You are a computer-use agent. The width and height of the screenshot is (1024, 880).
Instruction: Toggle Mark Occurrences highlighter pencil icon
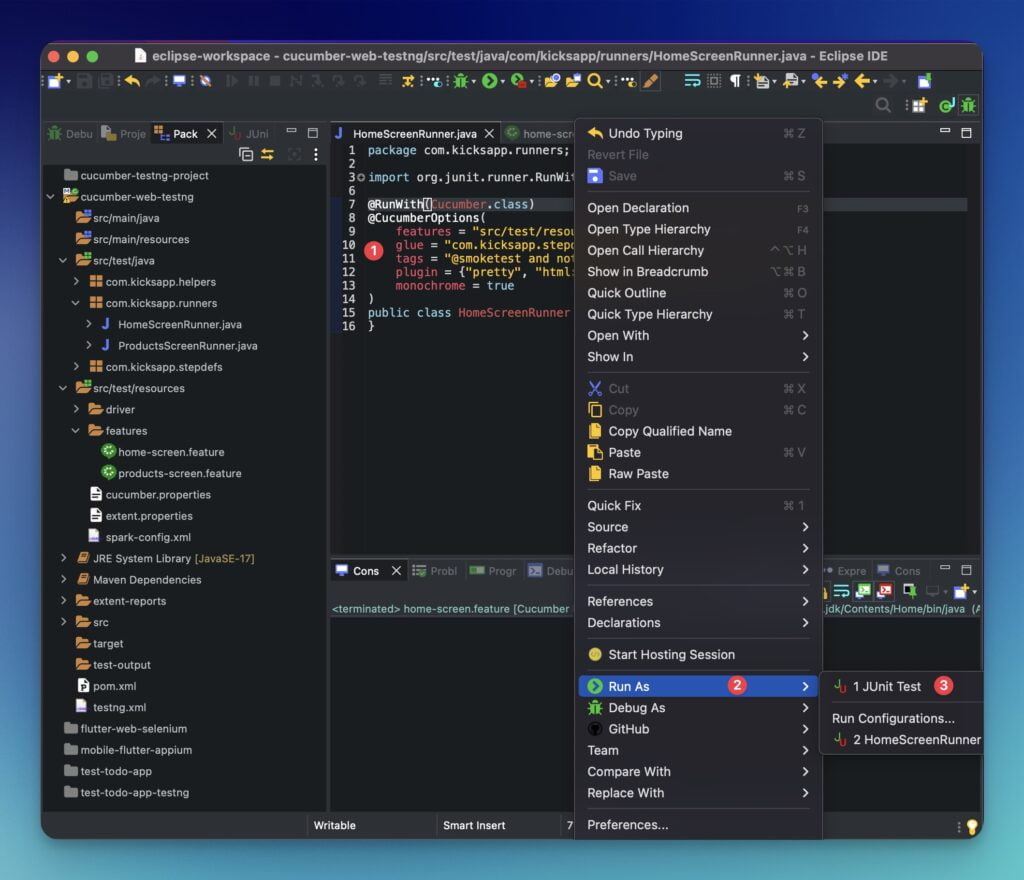coord(650,81)
